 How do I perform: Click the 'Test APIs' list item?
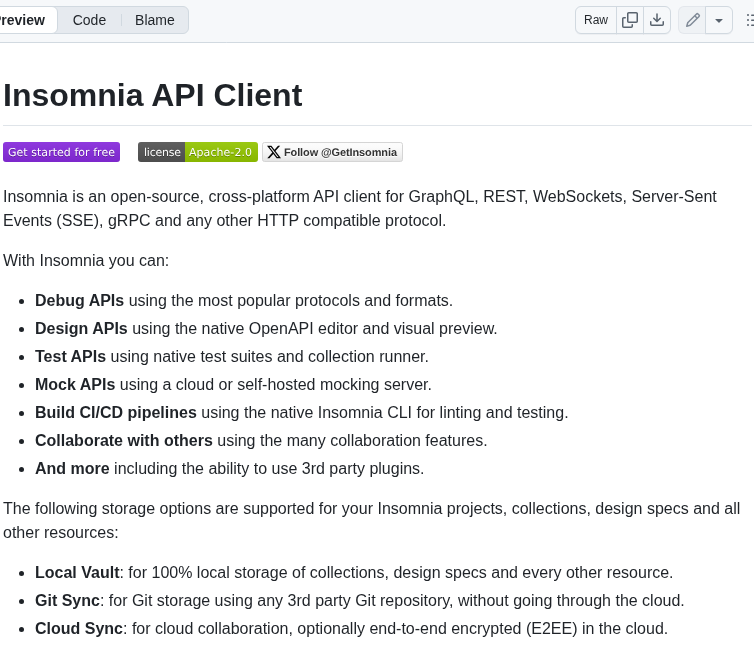point(232,356)
